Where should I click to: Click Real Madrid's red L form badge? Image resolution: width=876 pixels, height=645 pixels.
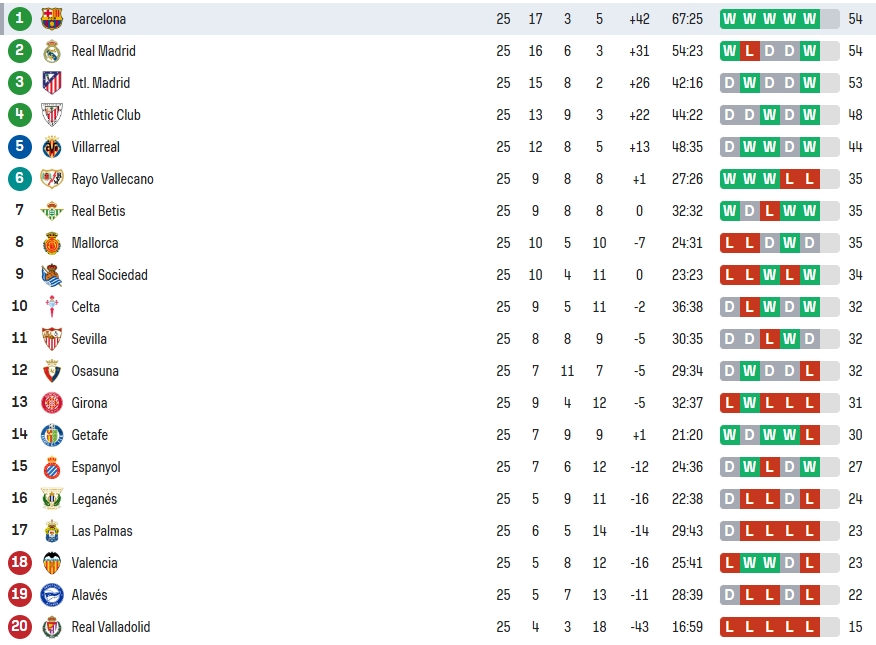[750, 51]
